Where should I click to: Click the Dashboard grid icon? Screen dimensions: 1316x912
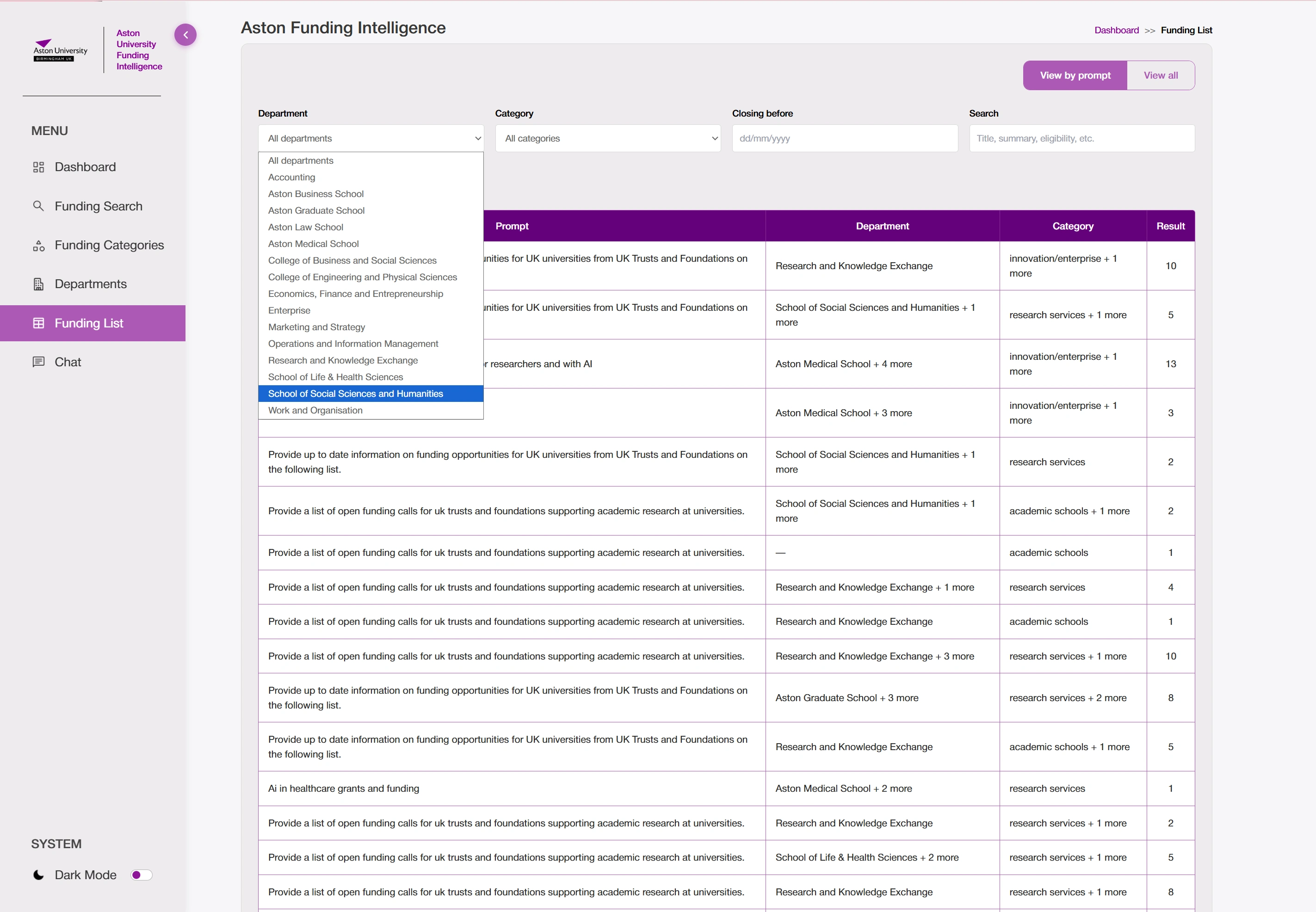pos(38,167)
